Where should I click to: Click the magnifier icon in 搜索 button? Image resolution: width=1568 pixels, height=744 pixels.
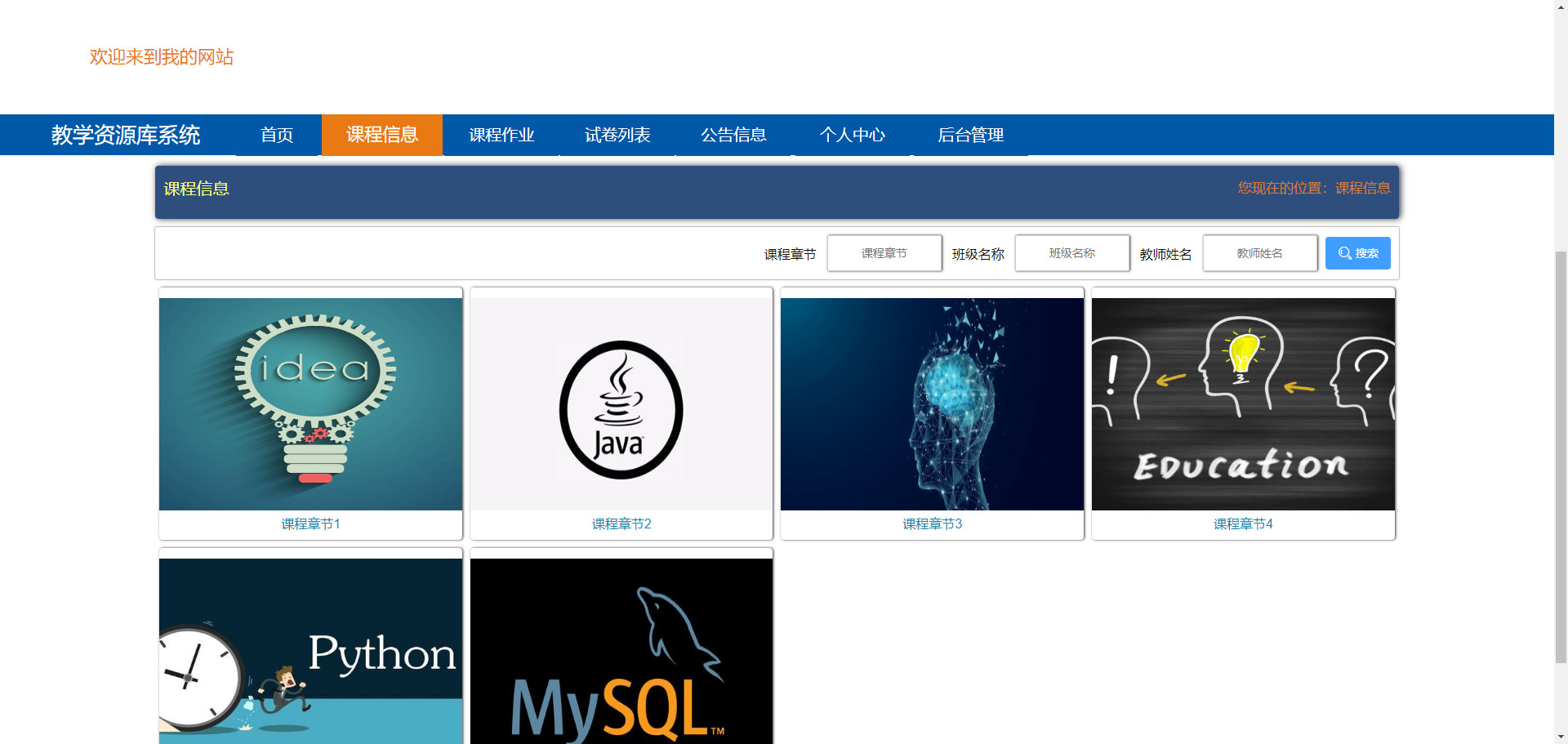click(x=1344, y=253)
